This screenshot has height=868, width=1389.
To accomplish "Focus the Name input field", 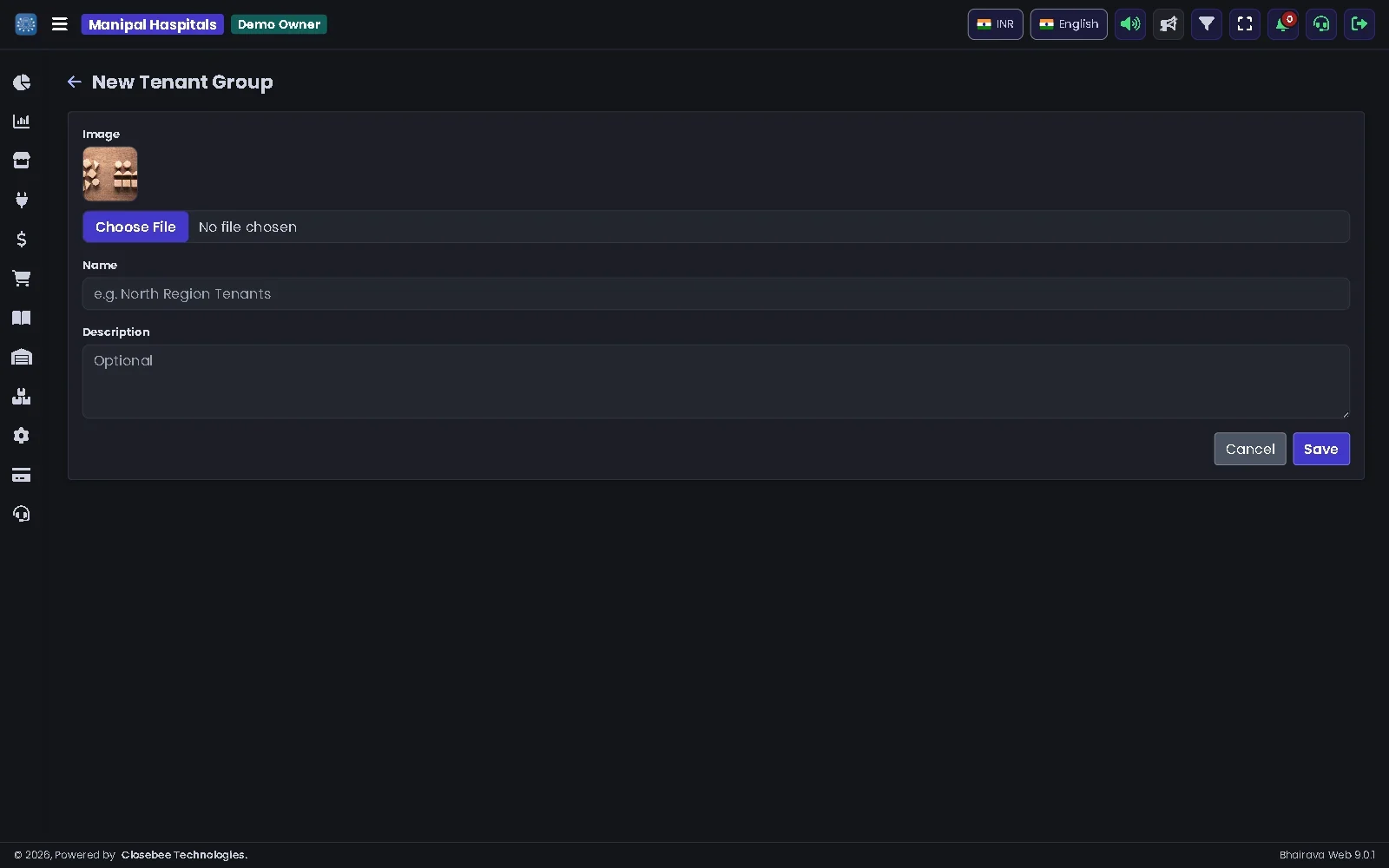I will tap(716, 293).
